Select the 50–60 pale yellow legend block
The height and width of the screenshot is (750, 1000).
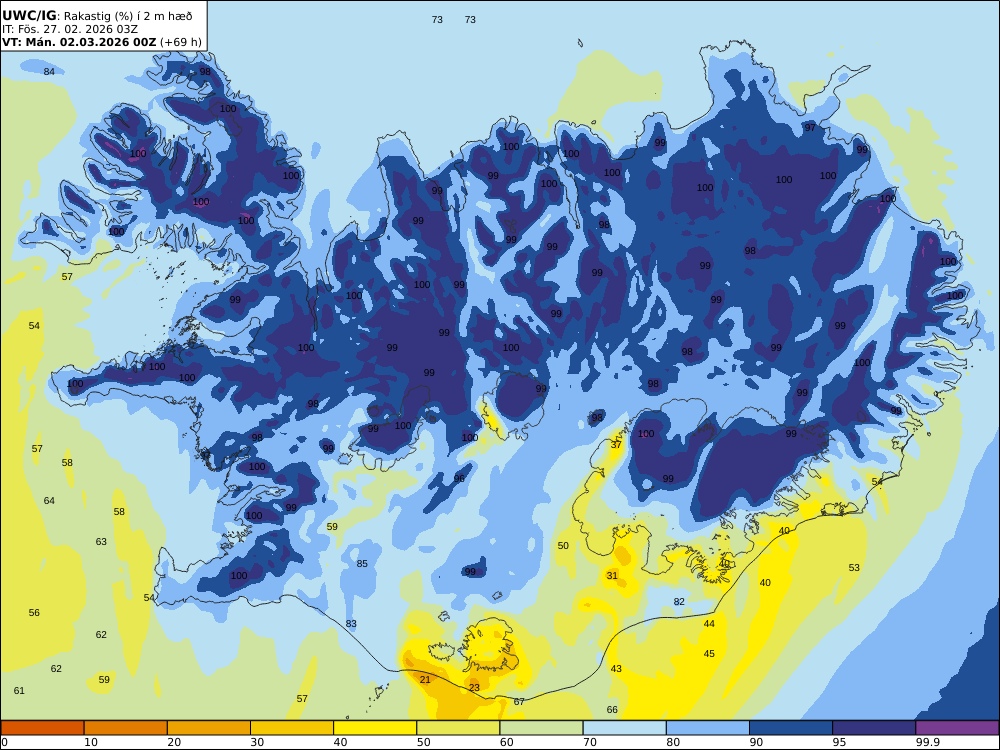(458, 728)
